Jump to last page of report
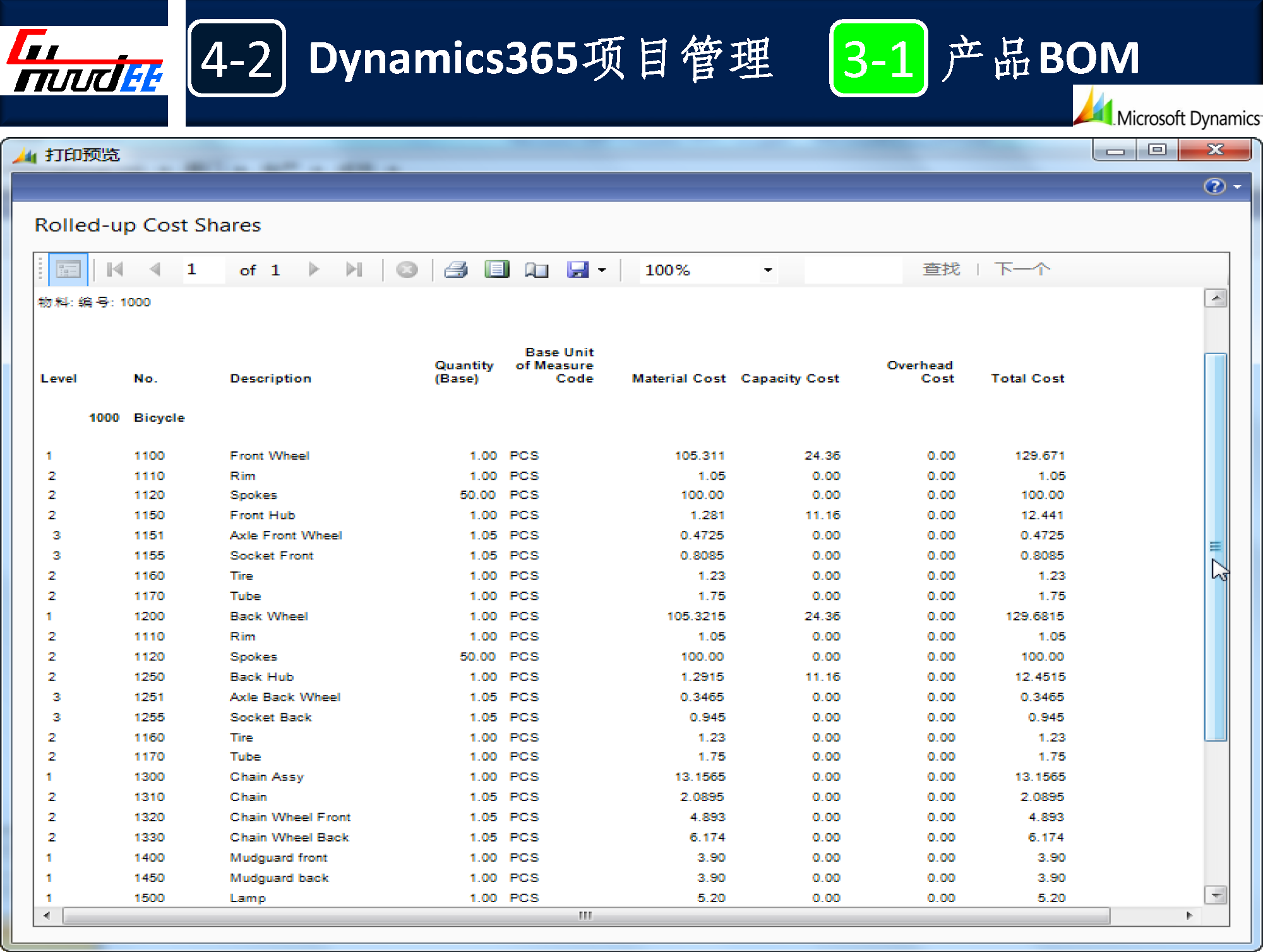Viewport: 1263px width, 952px height. click(354, 270)
